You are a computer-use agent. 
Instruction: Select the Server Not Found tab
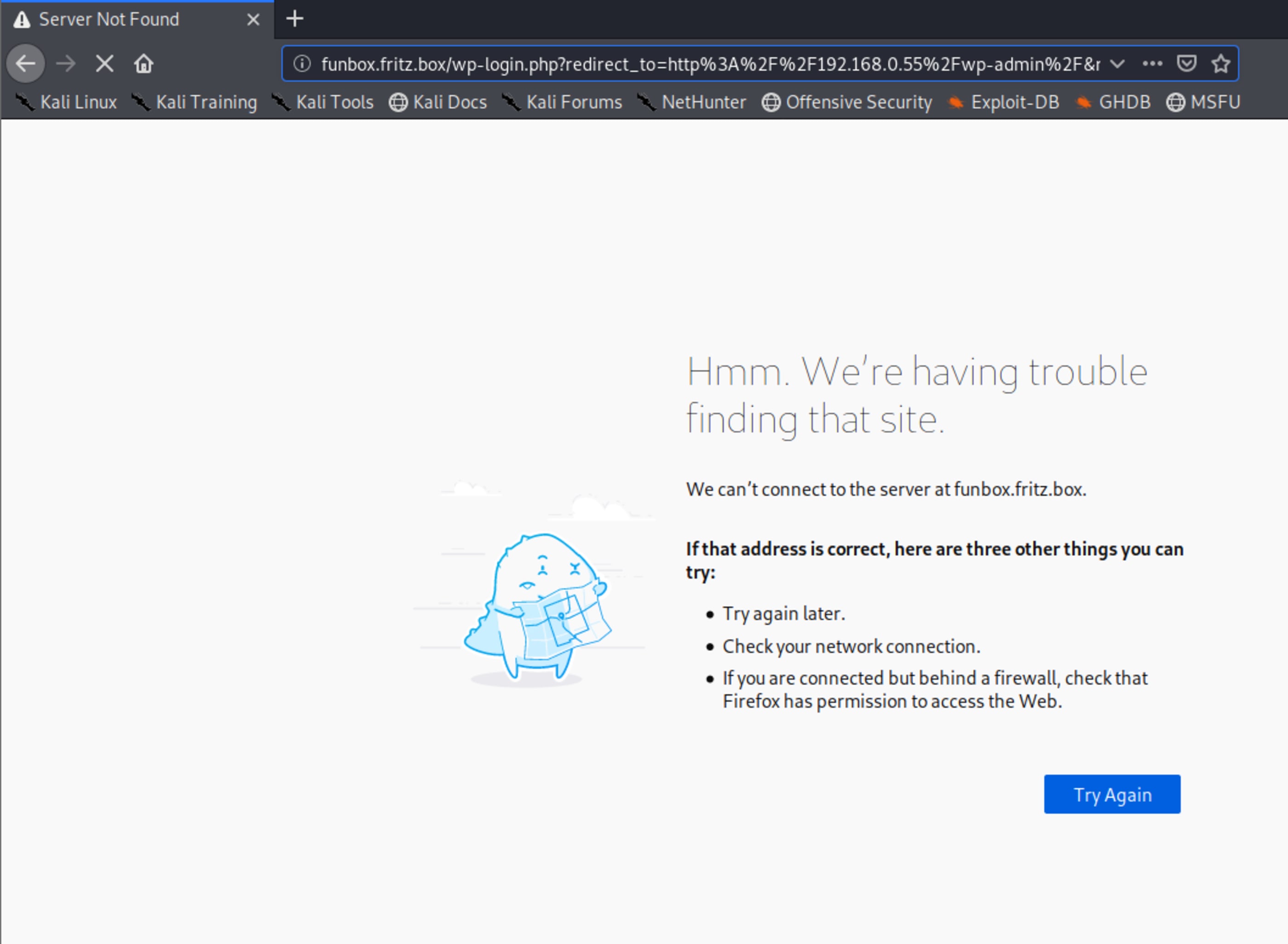(x=109, y=20)
